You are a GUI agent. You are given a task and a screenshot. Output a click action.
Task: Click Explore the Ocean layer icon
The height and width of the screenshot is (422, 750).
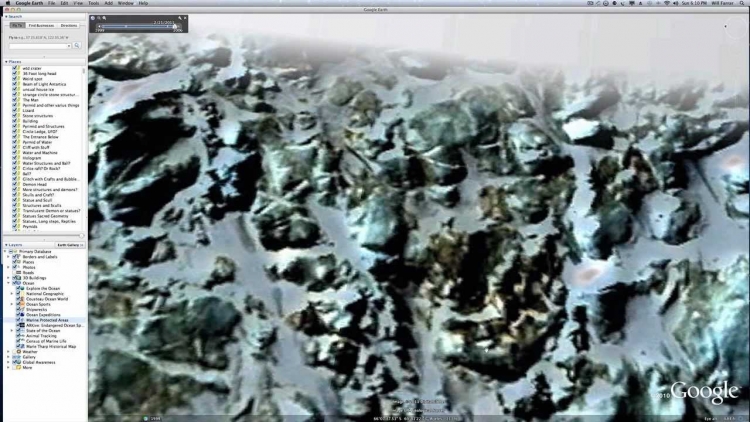click(22, 289)
